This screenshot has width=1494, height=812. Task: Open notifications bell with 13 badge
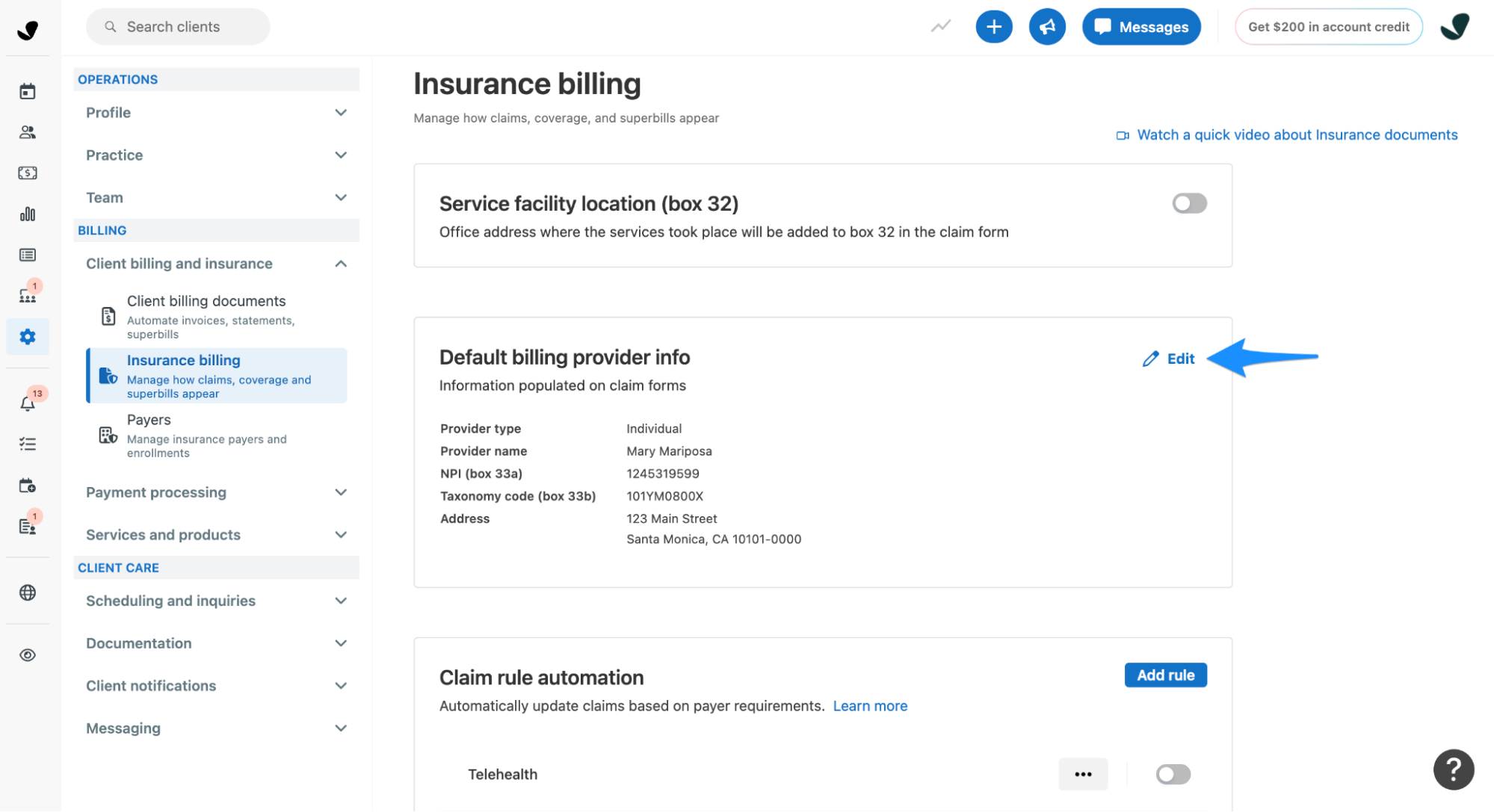[28, 403]
